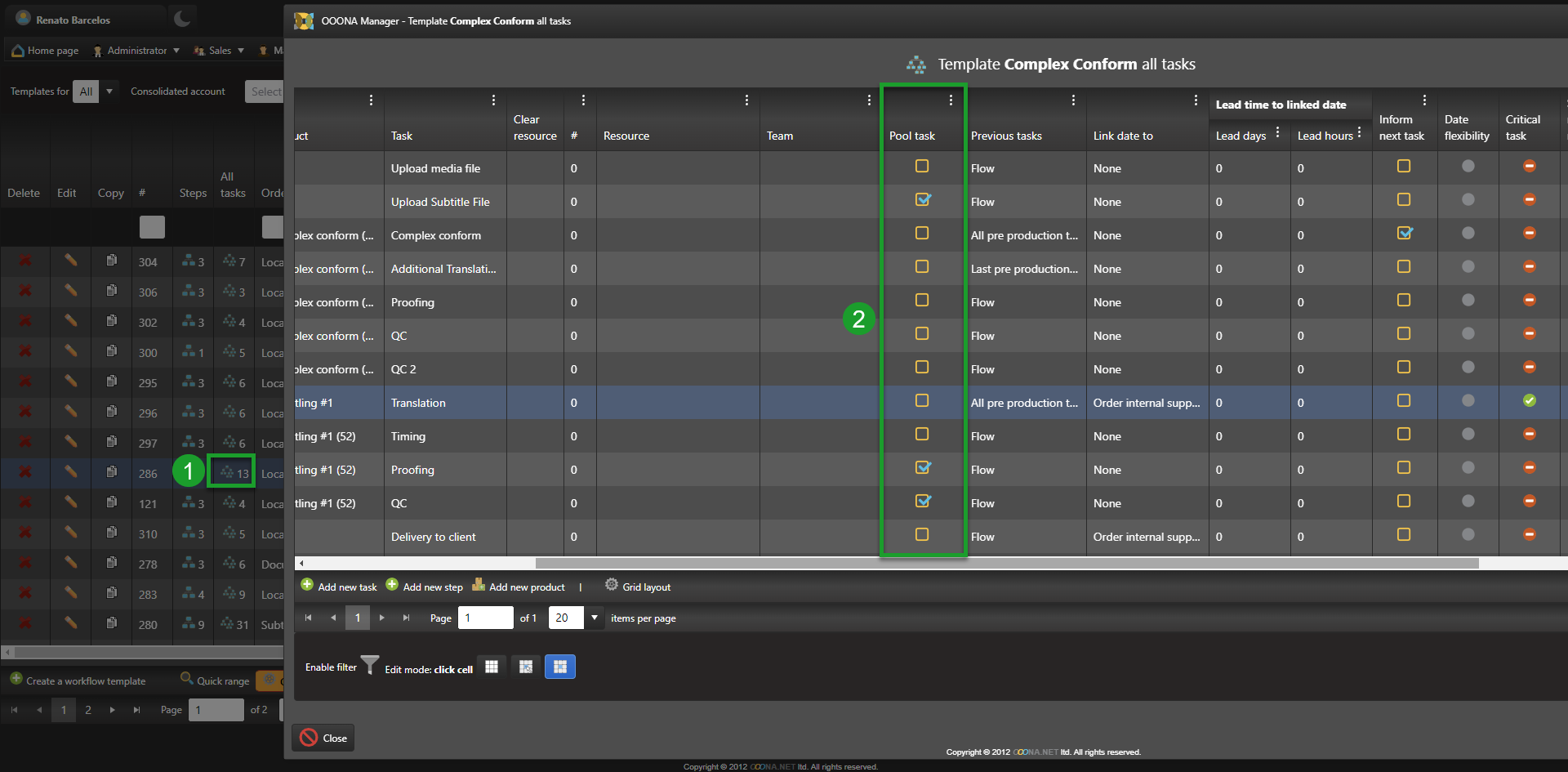Viewport: 1568px width, 772px height.
Task: Open Pool task column options menu
Action: pos(951,100)
